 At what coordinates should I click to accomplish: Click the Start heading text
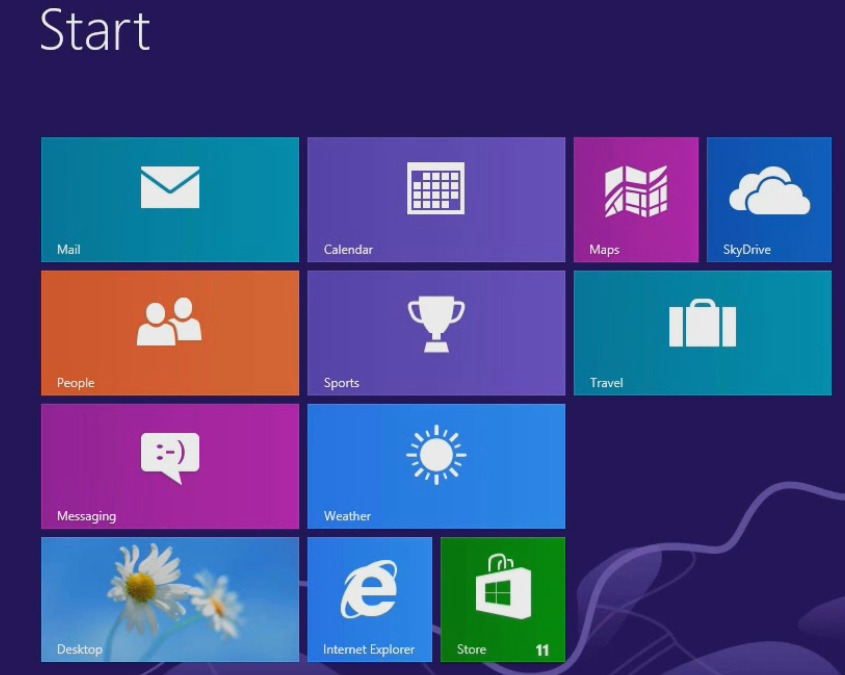coord(95,30)
